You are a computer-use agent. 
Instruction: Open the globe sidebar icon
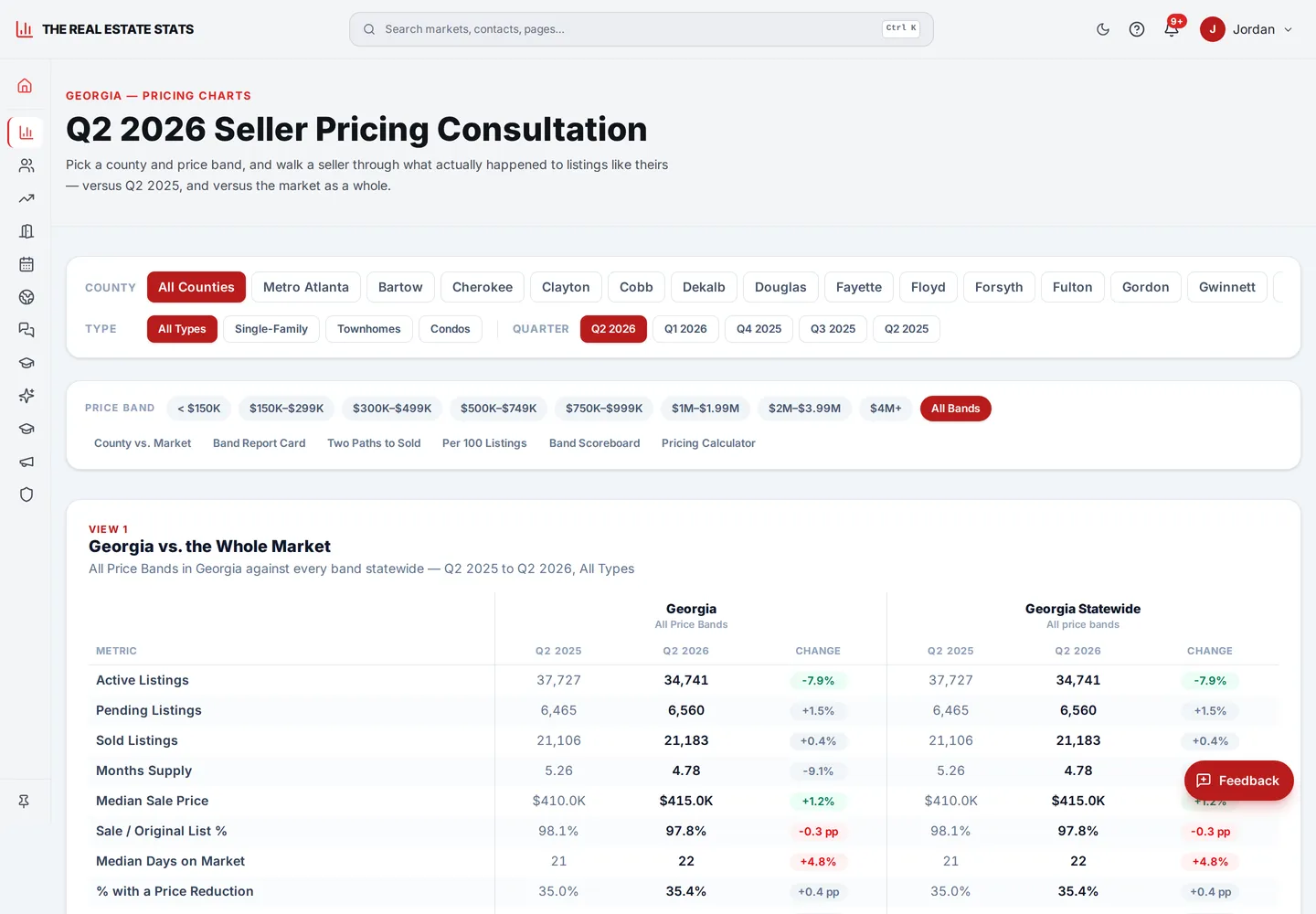(x=26, y=297)
